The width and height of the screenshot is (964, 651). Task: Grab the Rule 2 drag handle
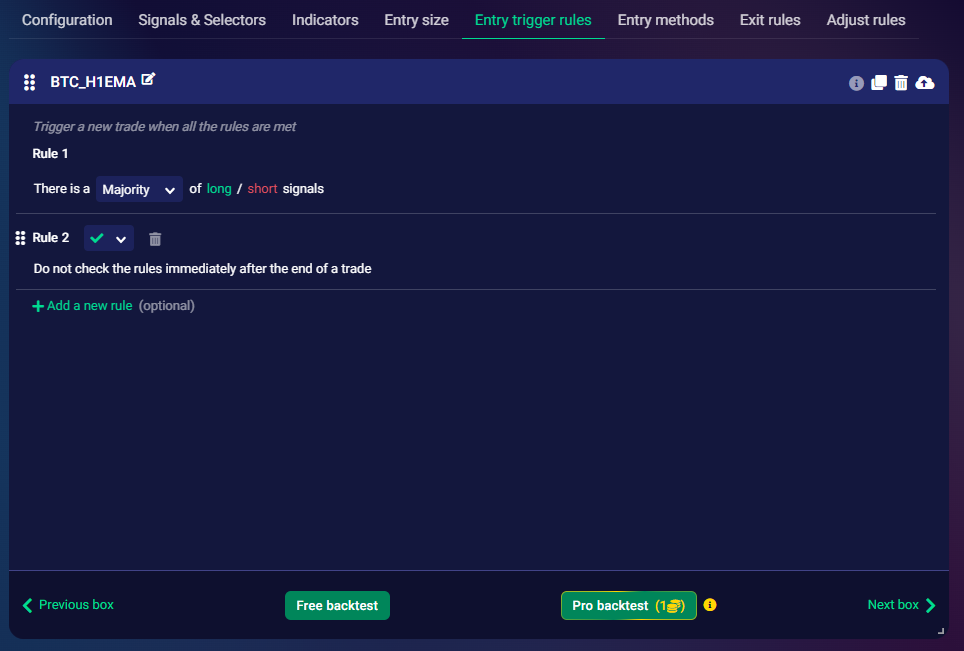20,238
